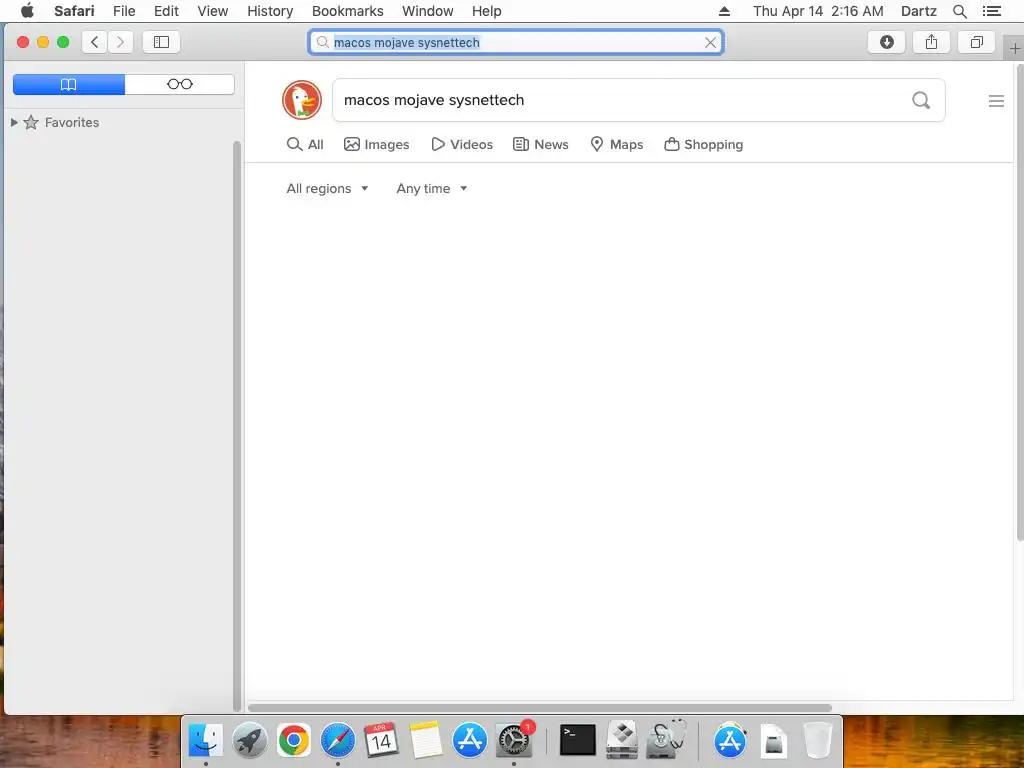Screen dimensions: 1024x768
Task: Open the Dartz user menu
Action: point(919,11)
